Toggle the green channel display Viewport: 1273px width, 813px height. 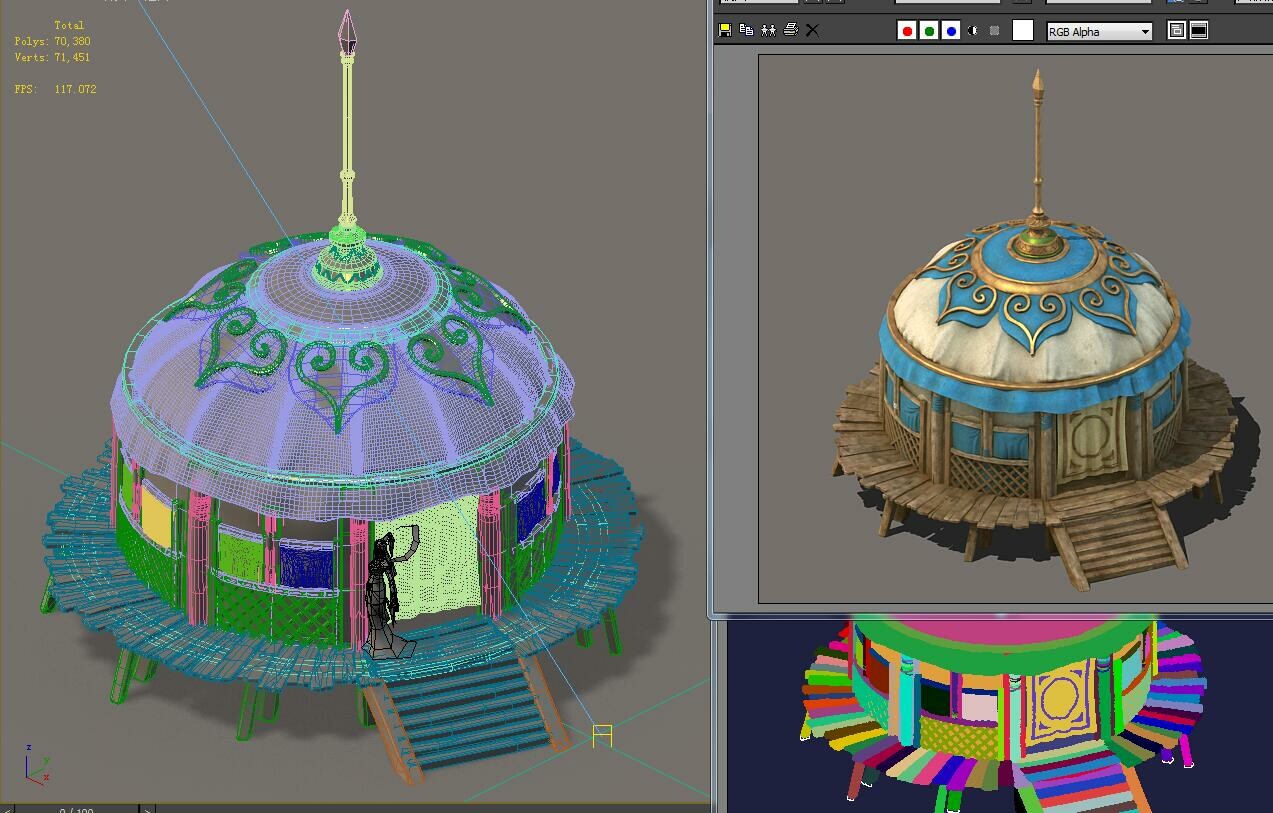click(928, 30)
